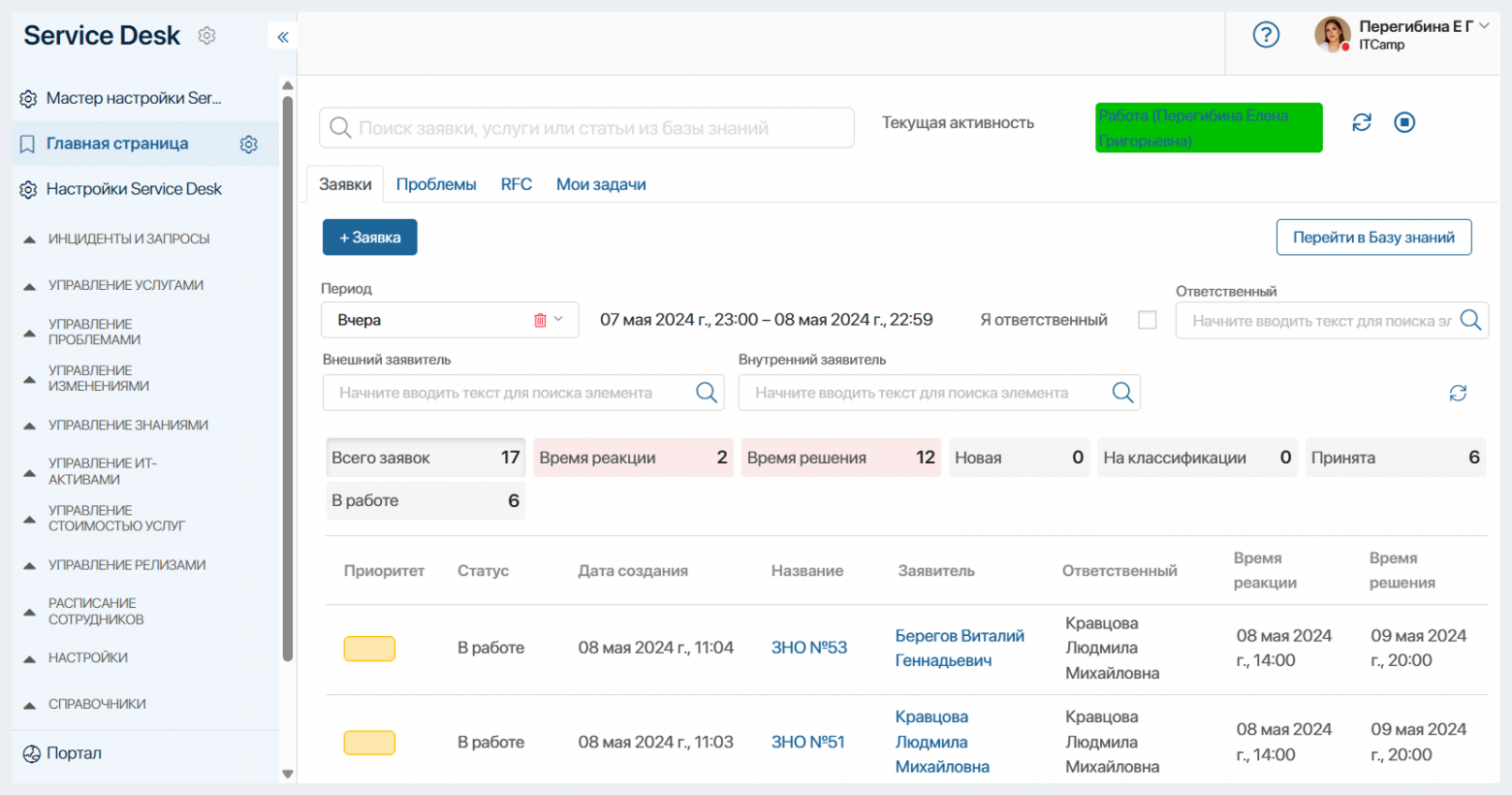Viewport: 1512px width, 795px height.
Task: Open request link ЗНО №51
Action: coord(808,742)
